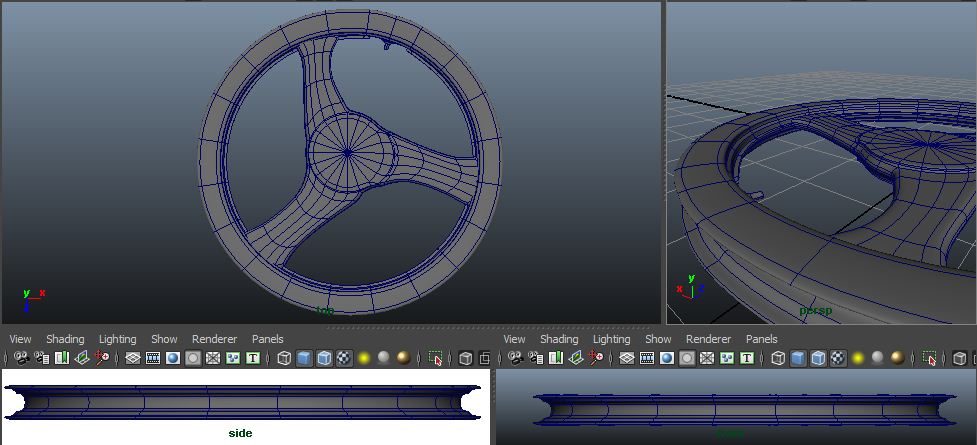Open Panels menu in side panel menubar
Image resolution: width=977 pixels, height=445 pixels.
(267, 339)
